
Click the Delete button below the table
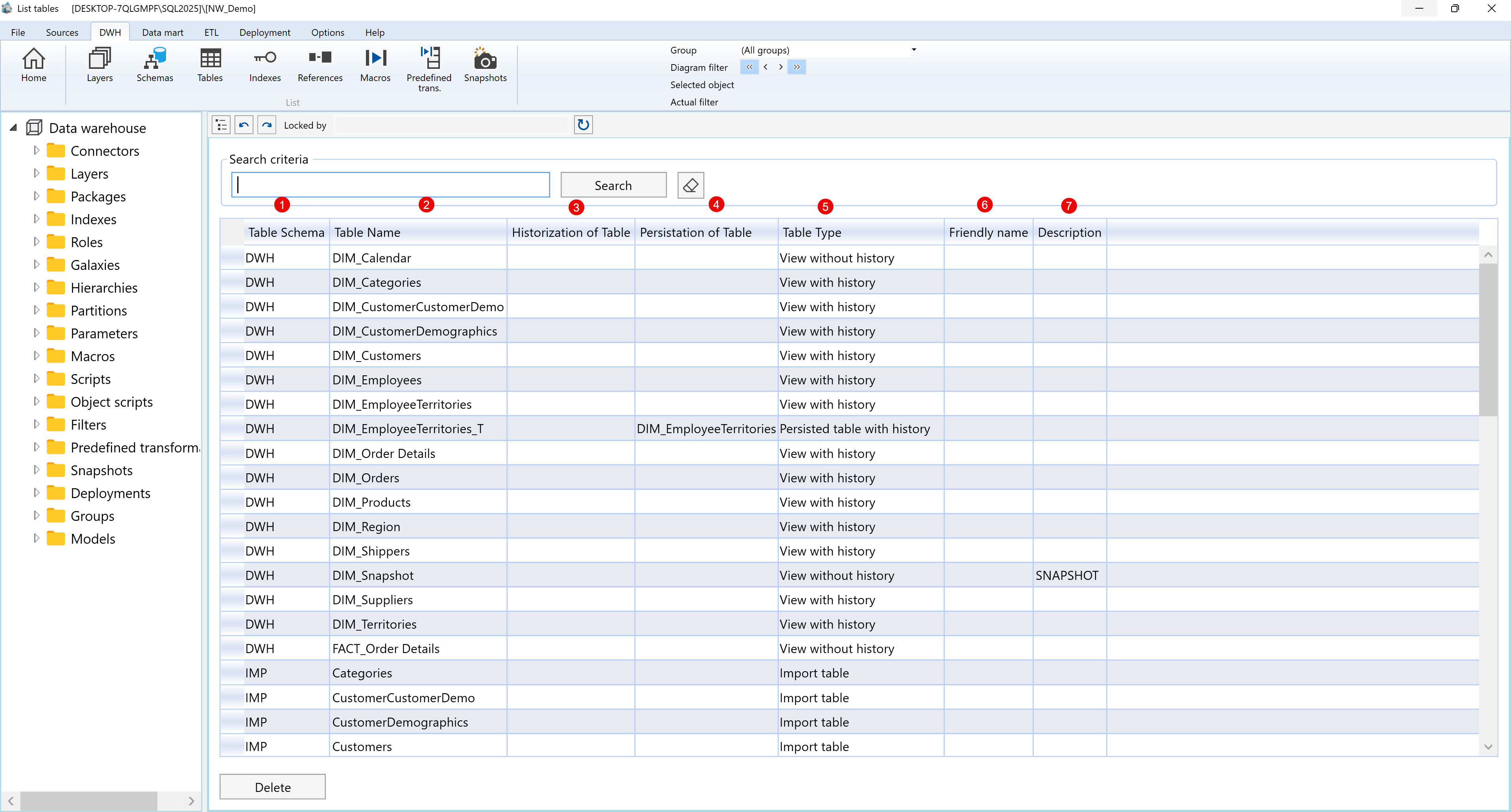coord(272,786)
